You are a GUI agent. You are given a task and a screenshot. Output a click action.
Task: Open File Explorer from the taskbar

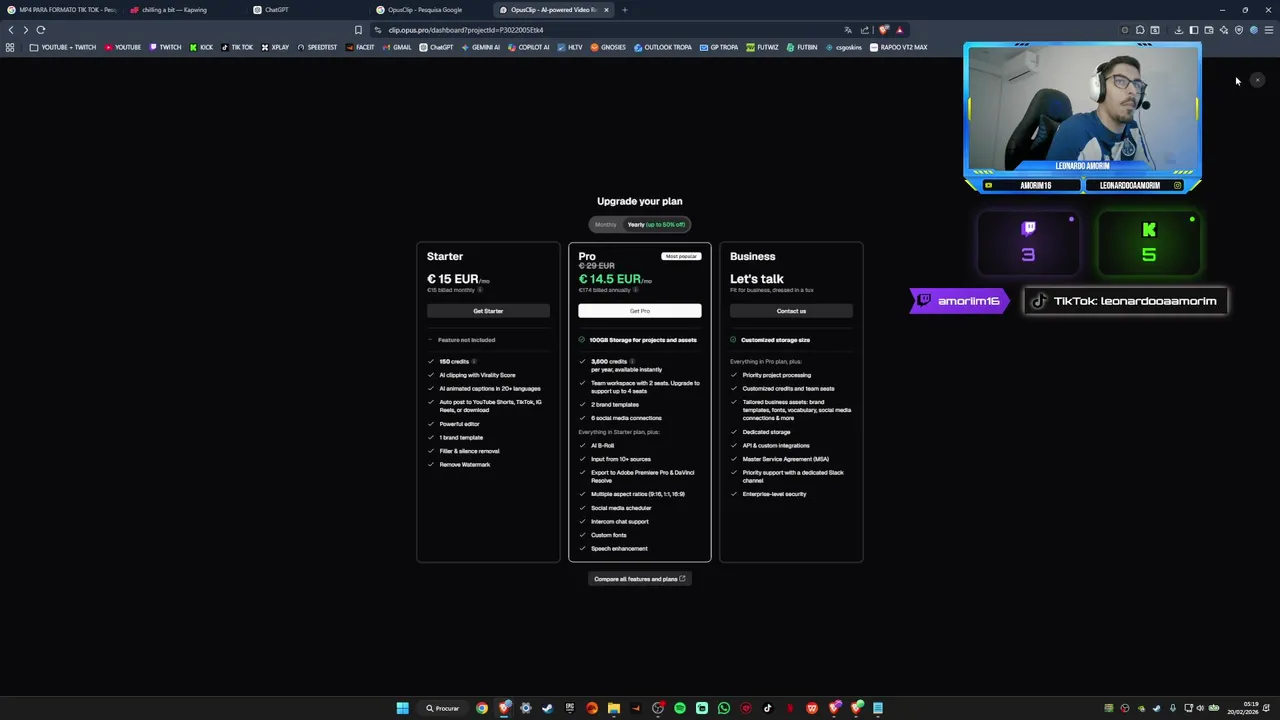tap(614, 708)
